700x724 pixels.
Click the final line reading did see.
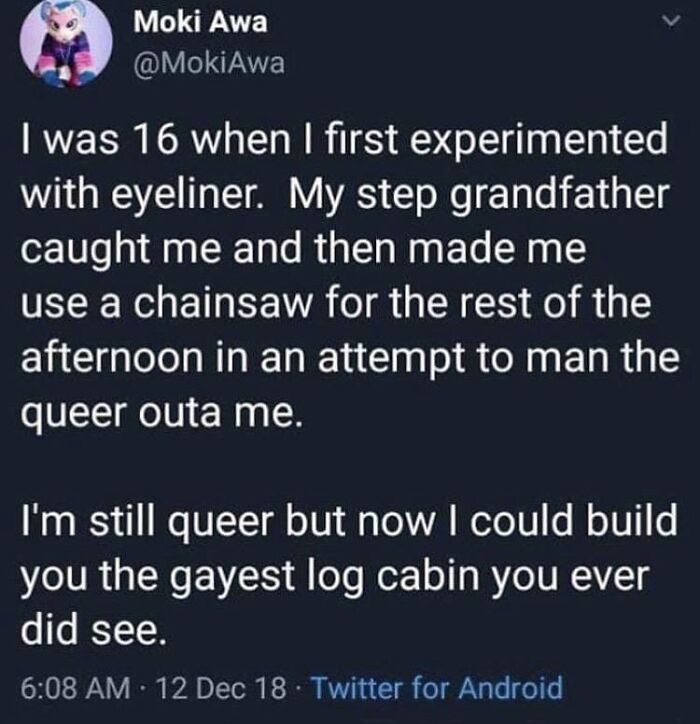point(92,630)
